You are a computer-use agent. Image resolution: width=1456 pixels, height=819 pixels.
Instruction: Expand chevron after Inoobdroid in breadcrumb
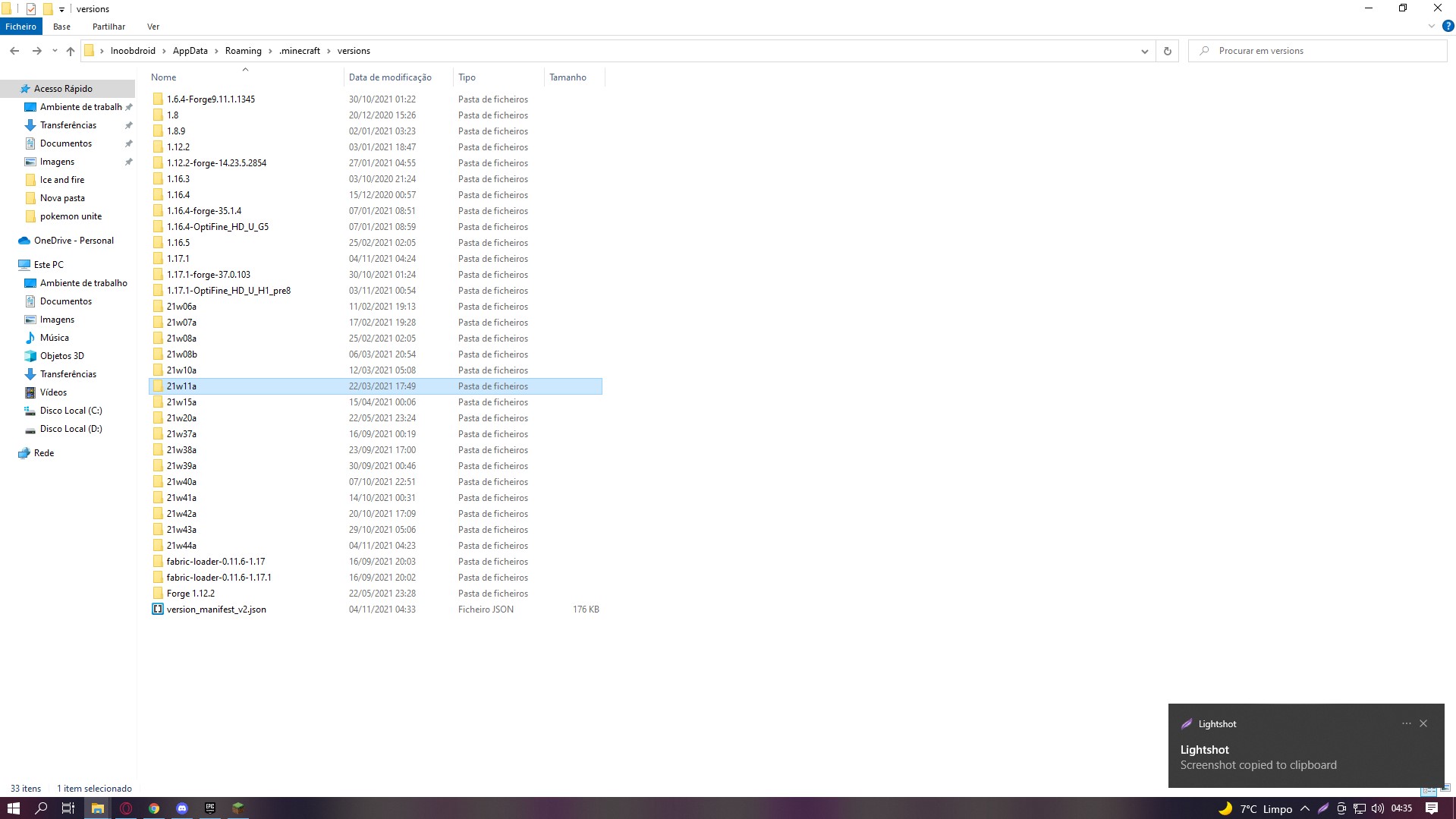coord(164,51)
